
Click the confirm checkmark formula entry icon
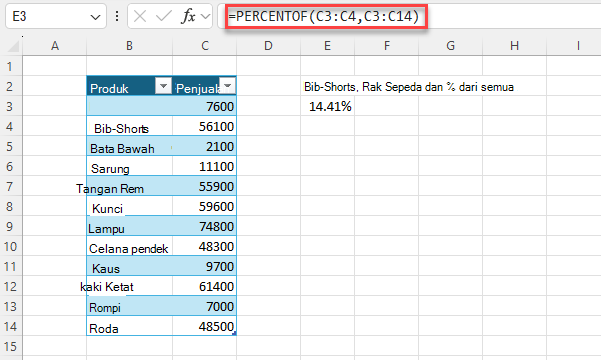tap(164, 16)
